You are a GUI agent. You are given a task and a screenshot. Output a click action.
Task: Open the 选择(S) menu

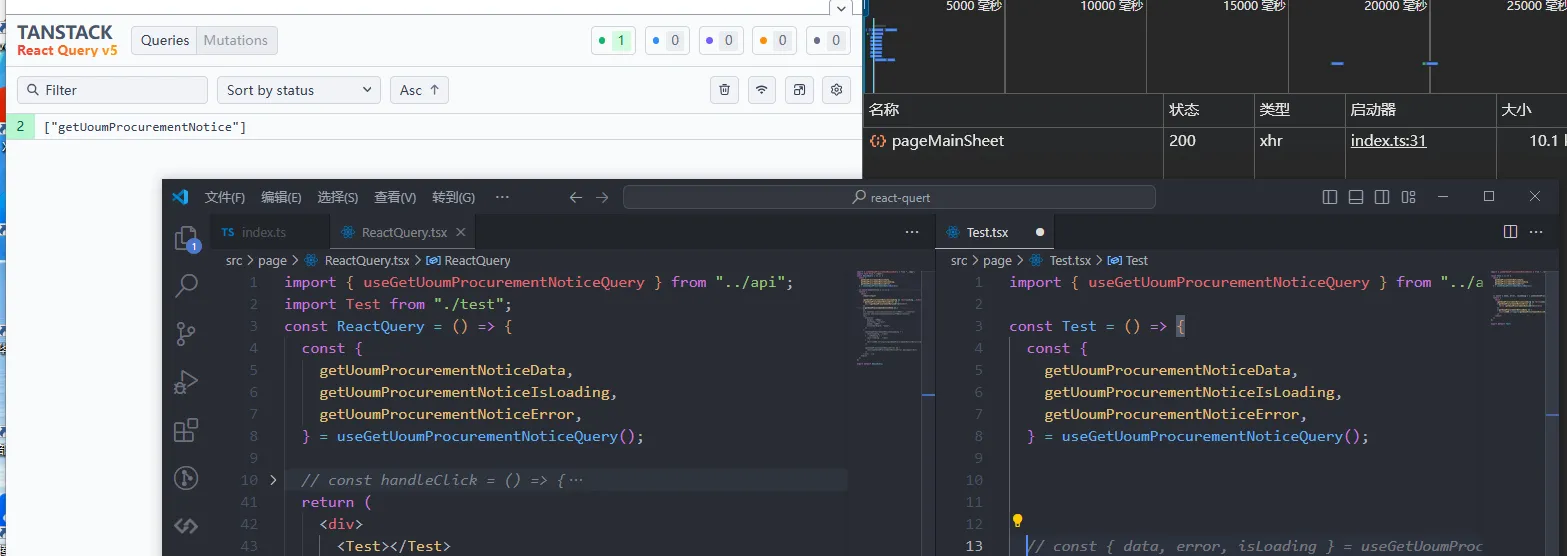click(x=338, y=197)
